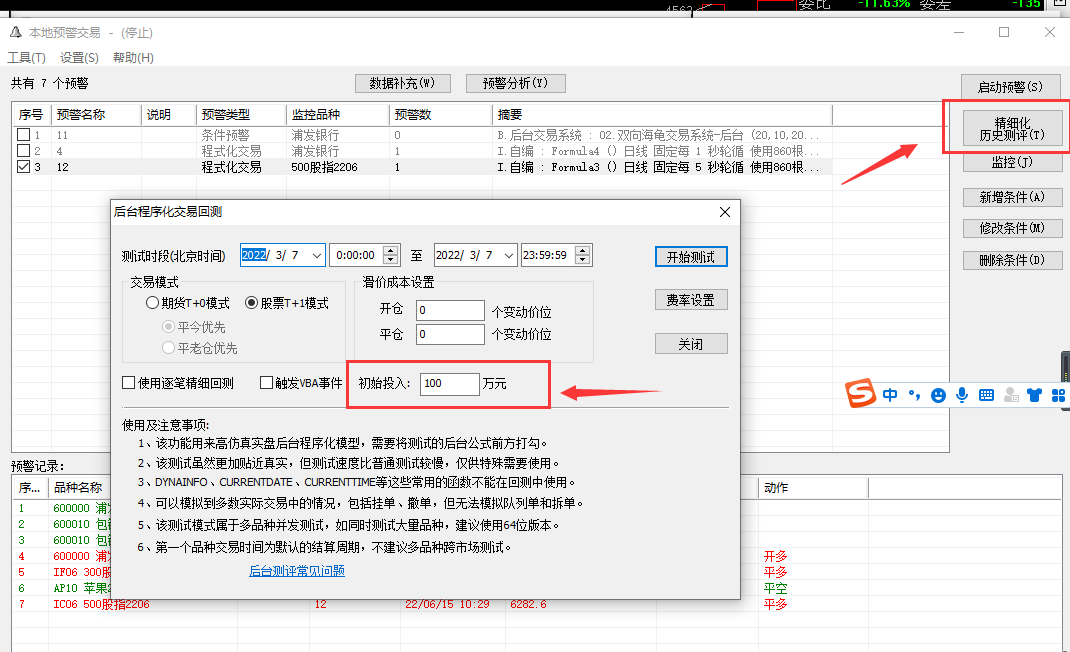Click the Sogou input method logo
The height and width of the screenshot is (652, 1070).
[x=860, y=393]
